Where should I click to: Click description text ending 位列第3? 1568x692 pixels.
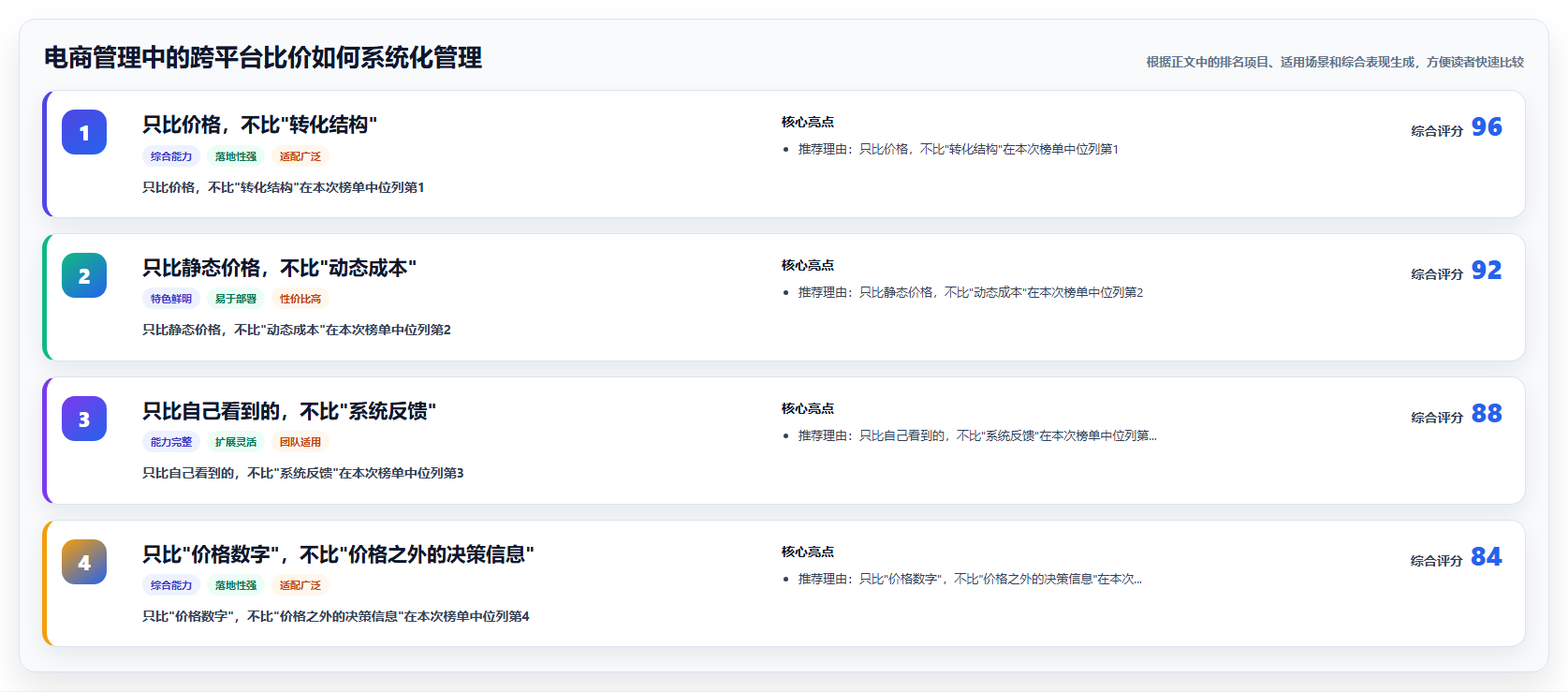pyautogui.click(x=303, y=473)
